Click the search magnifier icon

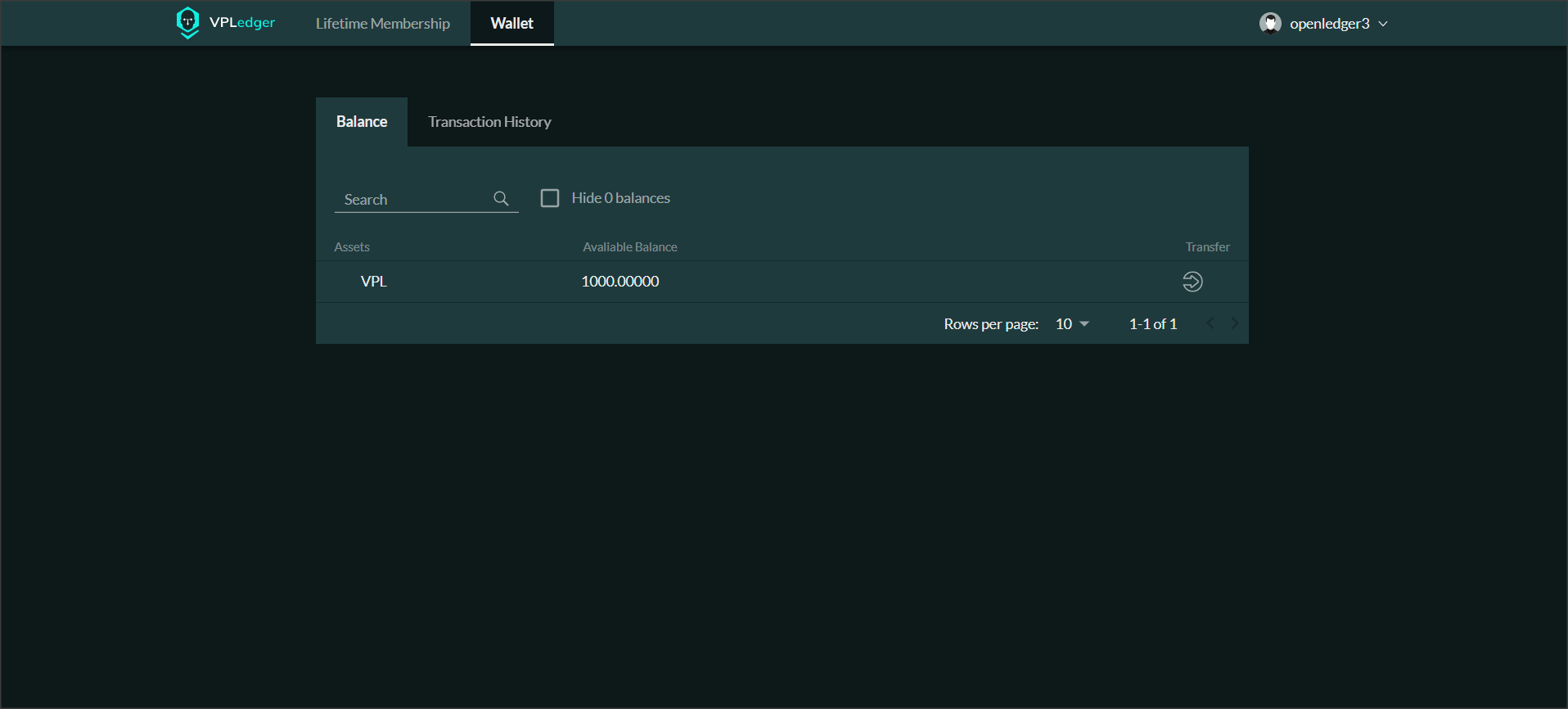point(501,199)
